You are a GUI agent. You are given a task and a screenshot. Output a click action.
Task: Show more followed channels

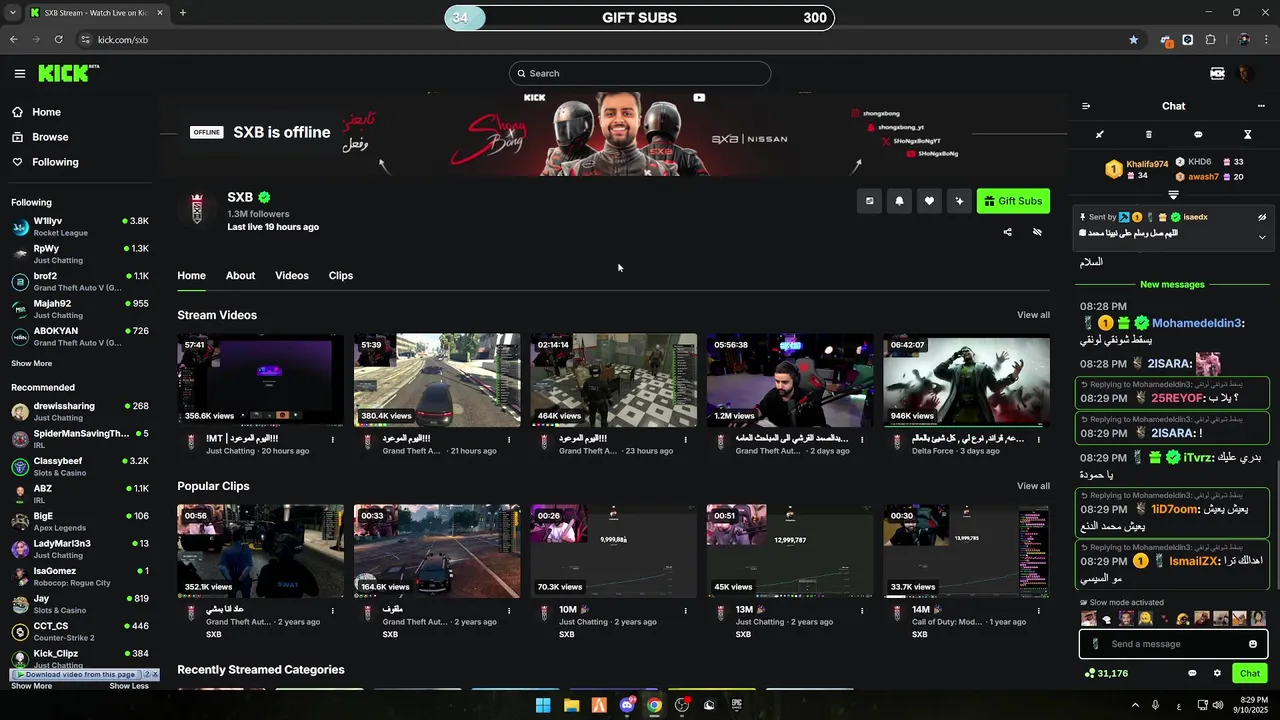coord(32,363)
